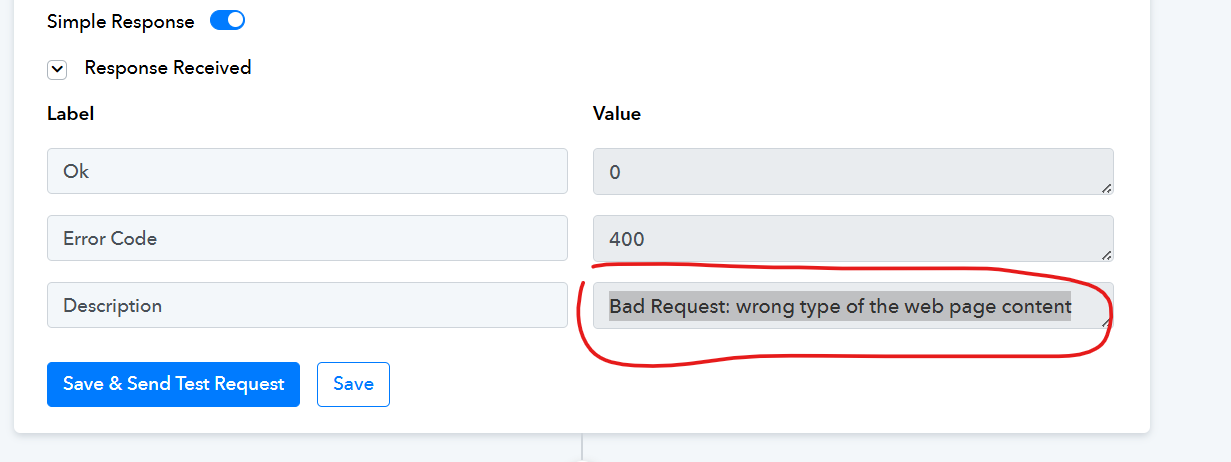Image resolution: width=1231 pixels, height=462 pixels.
Task: Click the workflow connector line below the card
Action: (582, 447)
